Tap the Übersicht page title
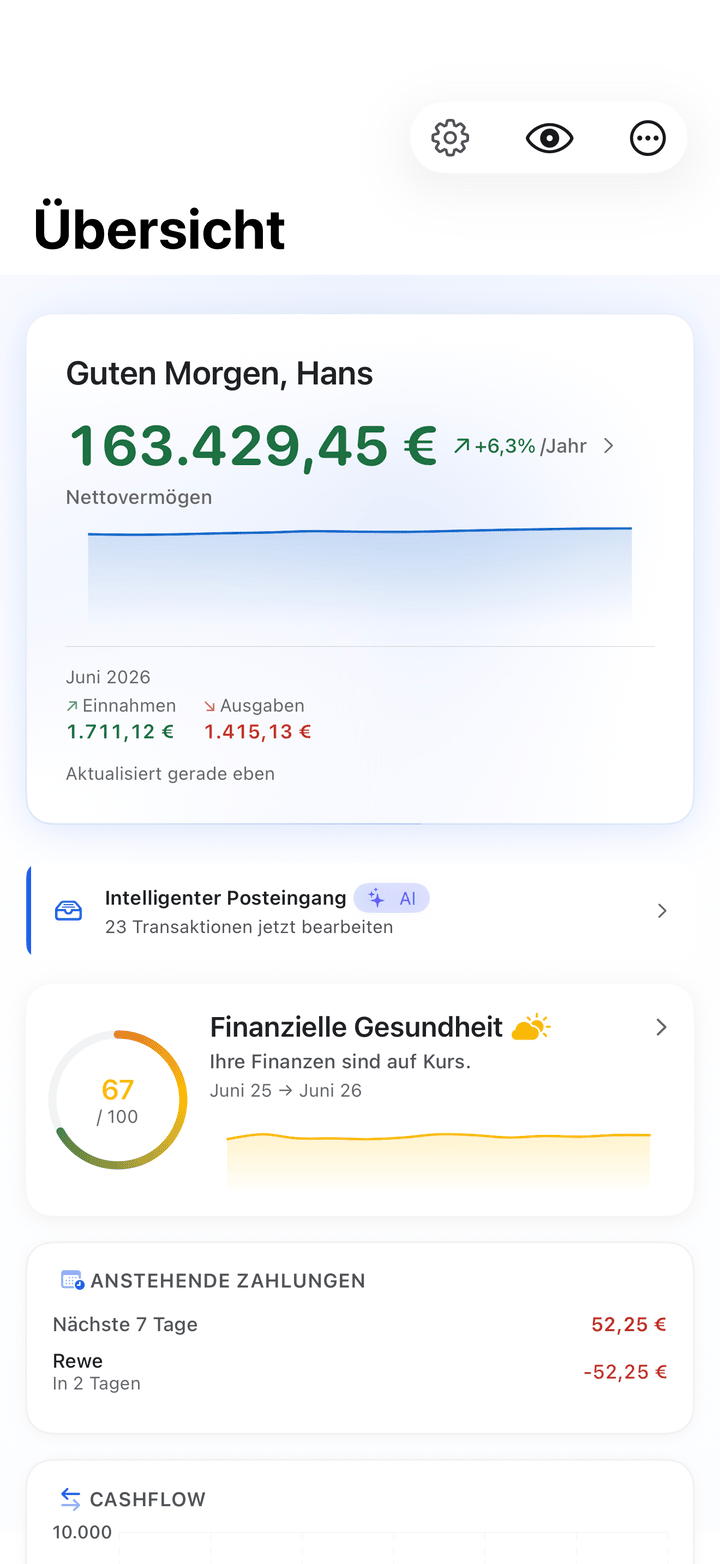This screenshot has height=1564, width=720. point(160,228)
